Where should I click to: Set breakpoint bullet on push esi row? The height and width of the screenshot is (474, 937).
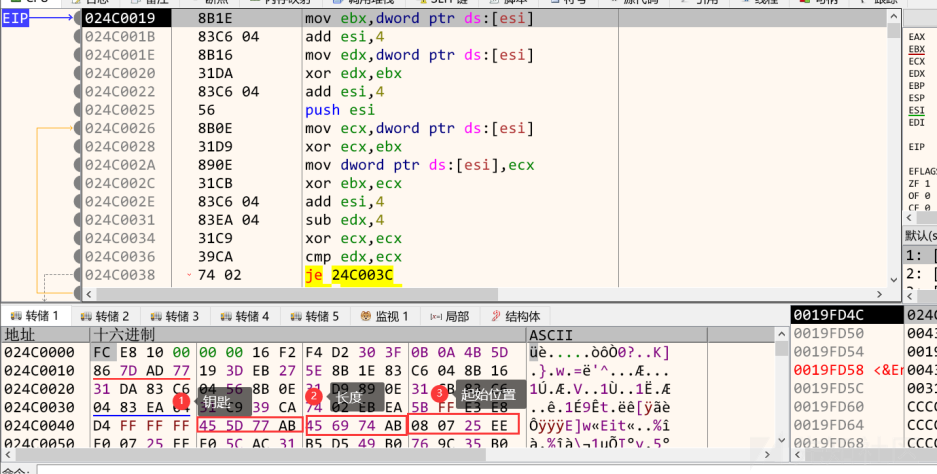(x=77, y=111)
